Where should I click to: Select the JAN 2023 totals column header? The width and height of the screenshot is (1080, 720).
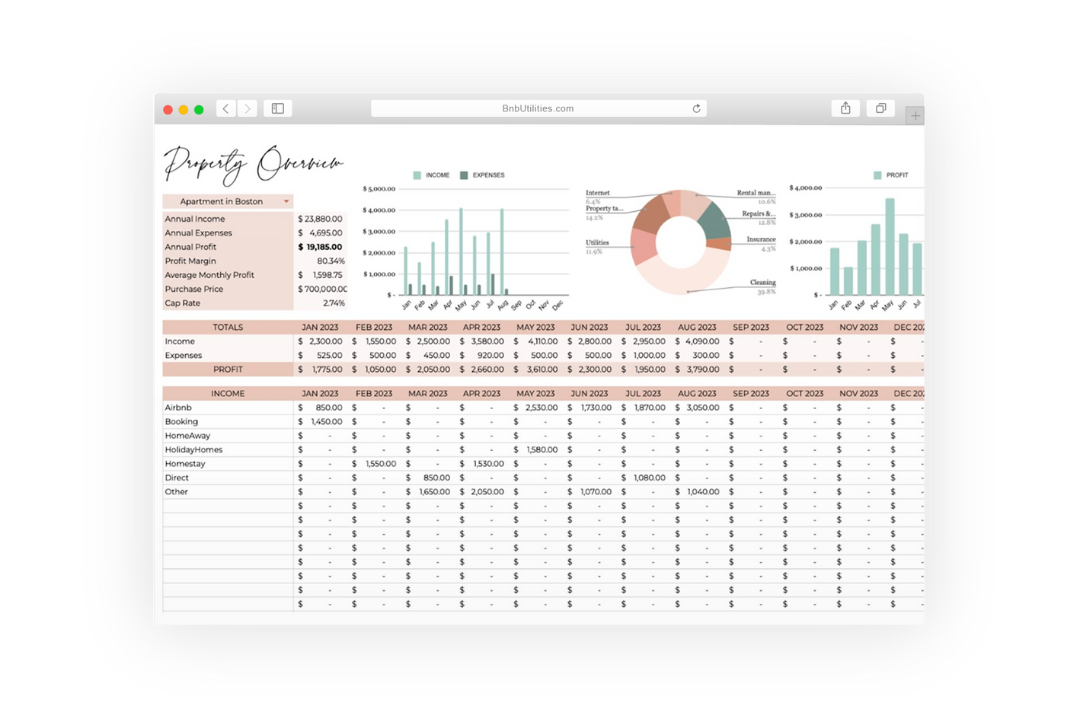tap(320, 327)
